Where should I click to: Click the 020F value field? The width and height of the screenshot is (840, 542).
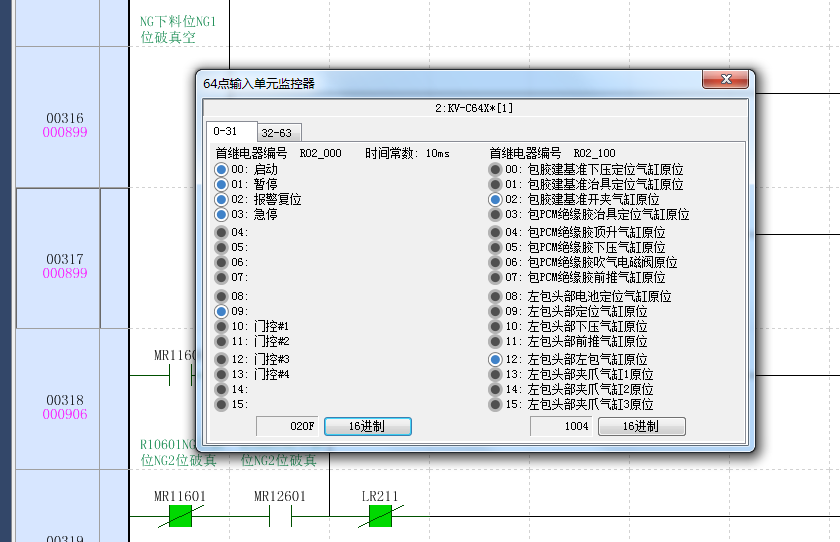pyautogui.click(x=288, y=426)
